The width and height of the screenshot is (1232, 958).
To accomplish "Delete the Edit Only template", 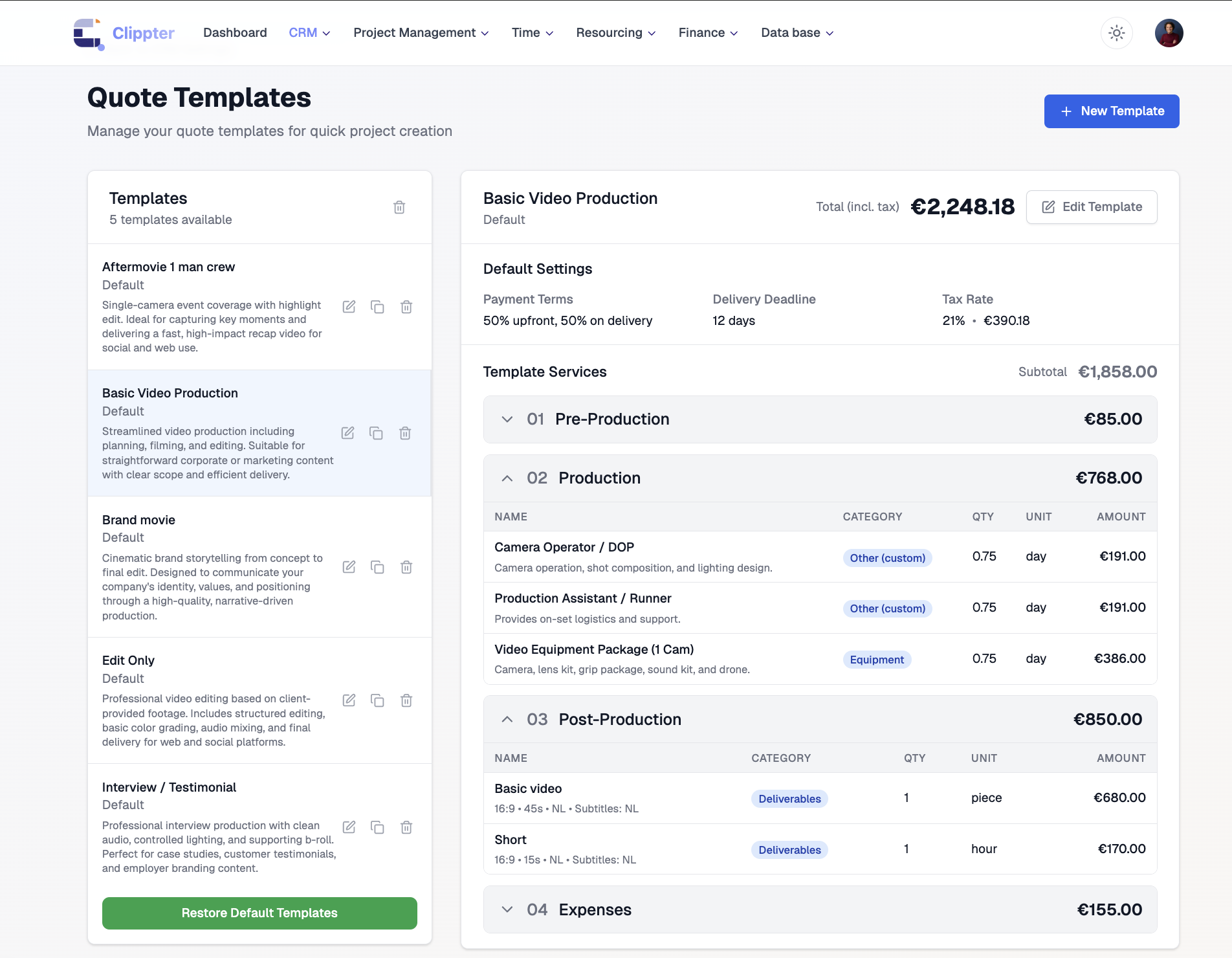I will [x=406, y=700].
